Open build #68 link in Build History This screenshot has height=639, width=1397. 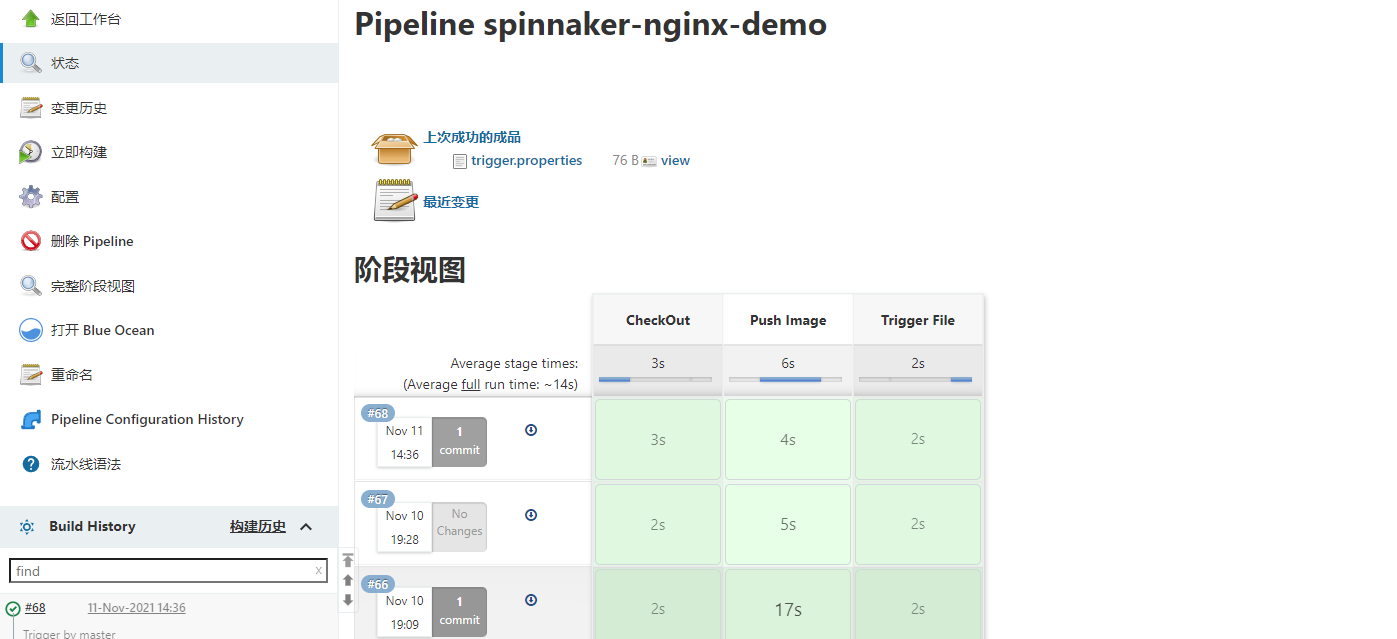click(x=35, y=608)
